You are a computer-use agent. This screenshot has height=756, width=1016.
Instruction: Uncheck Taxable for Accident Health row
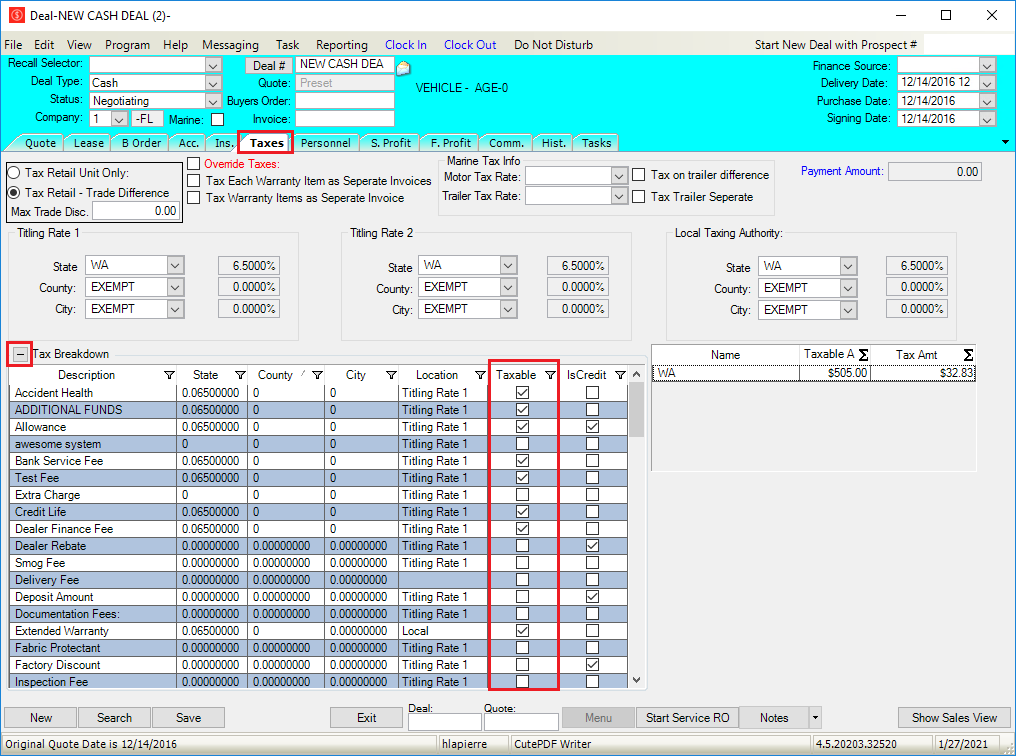[x=522, y=393]
